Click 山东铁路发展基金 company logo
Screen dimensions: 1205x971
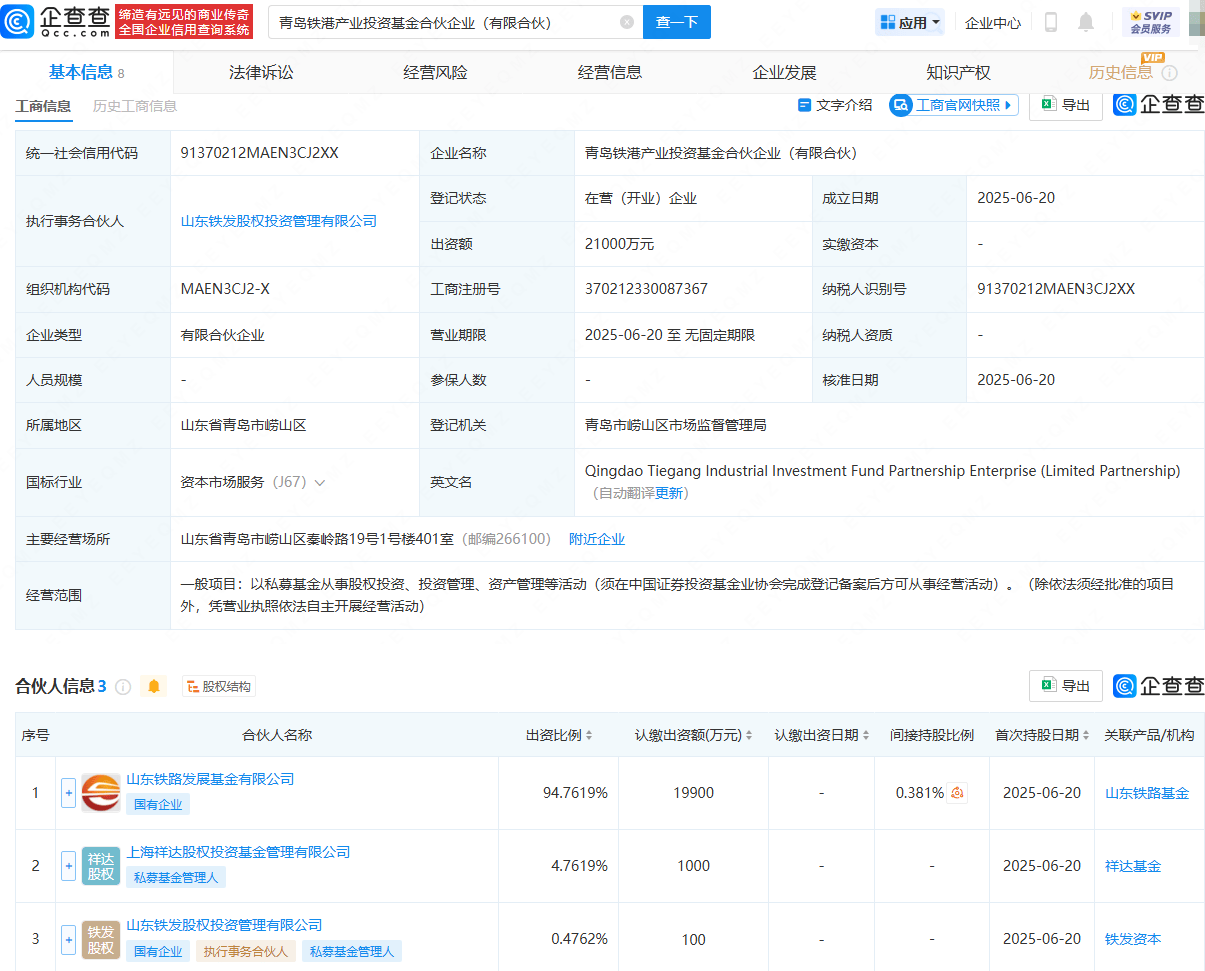[100, 793]
